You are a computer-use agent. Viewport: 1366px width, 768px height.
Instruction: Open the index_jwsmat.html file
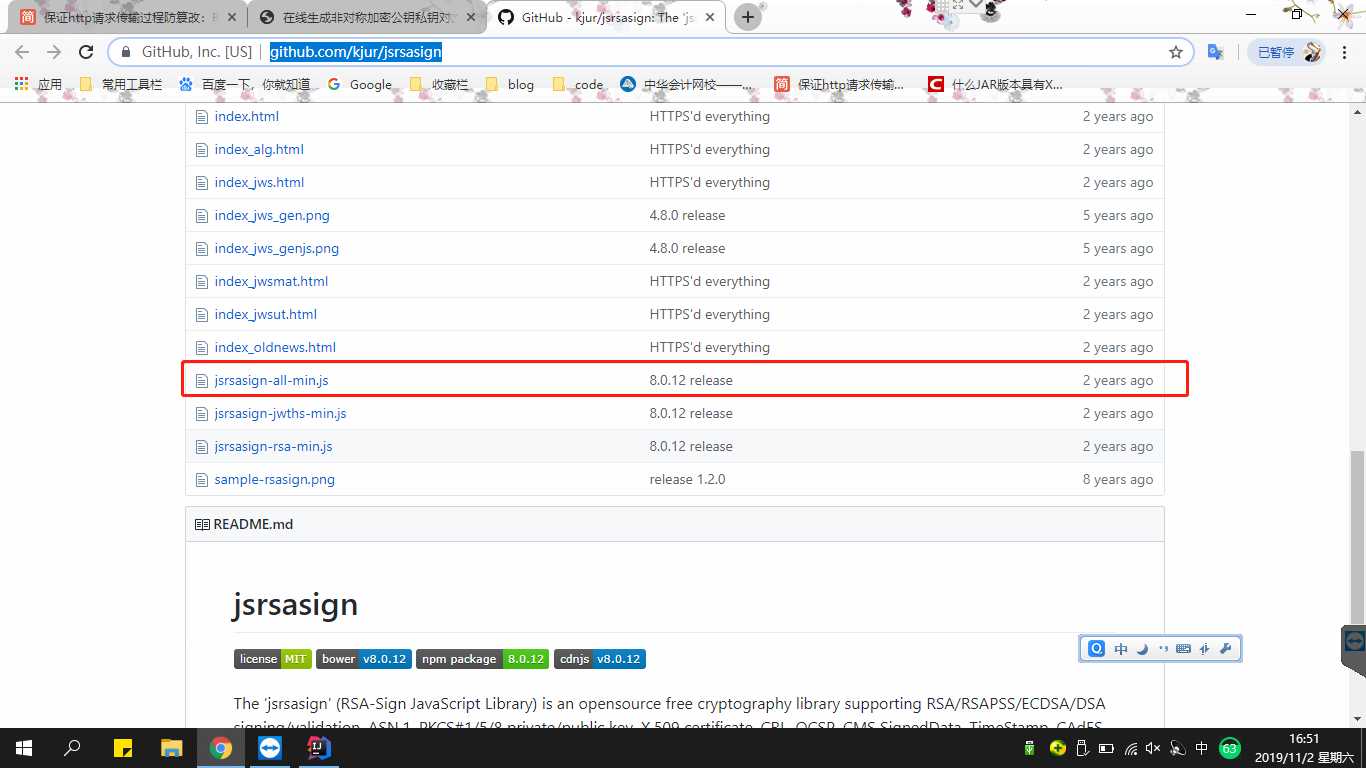271,281
